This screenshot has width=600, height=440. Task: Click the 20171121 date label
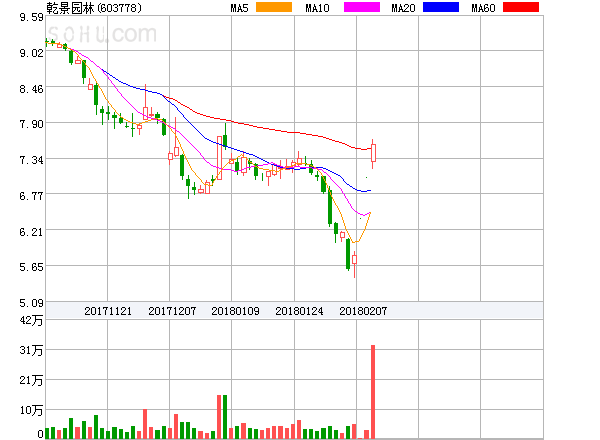click(108, 311)
